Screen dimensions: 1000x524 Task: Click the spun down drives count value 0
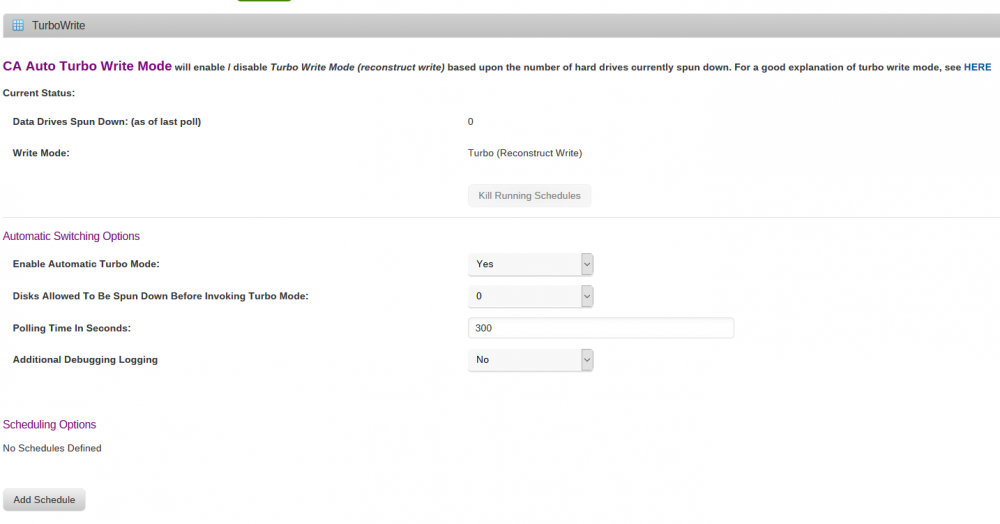click(471, 122)
